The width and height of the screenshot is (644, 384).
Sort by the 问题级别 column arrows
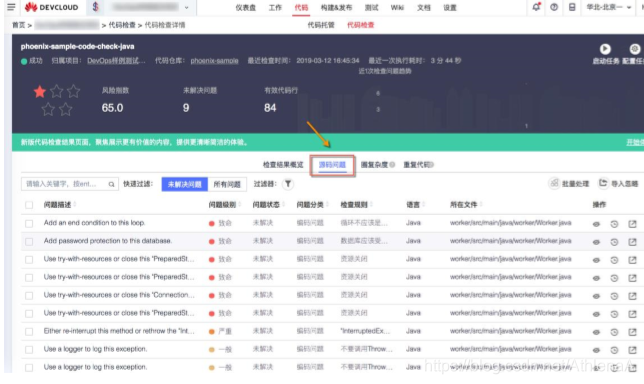click(x=239, y=205)
